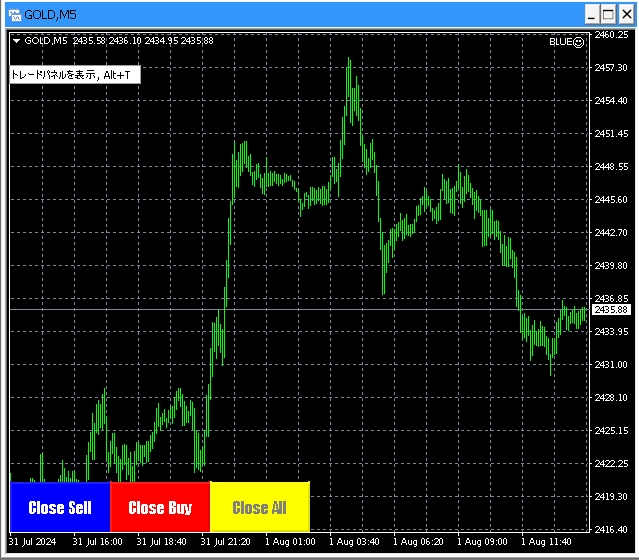Click the 2448.55 price on the scale
Screen dimensions: 639x560
click(x=610, y=167)
